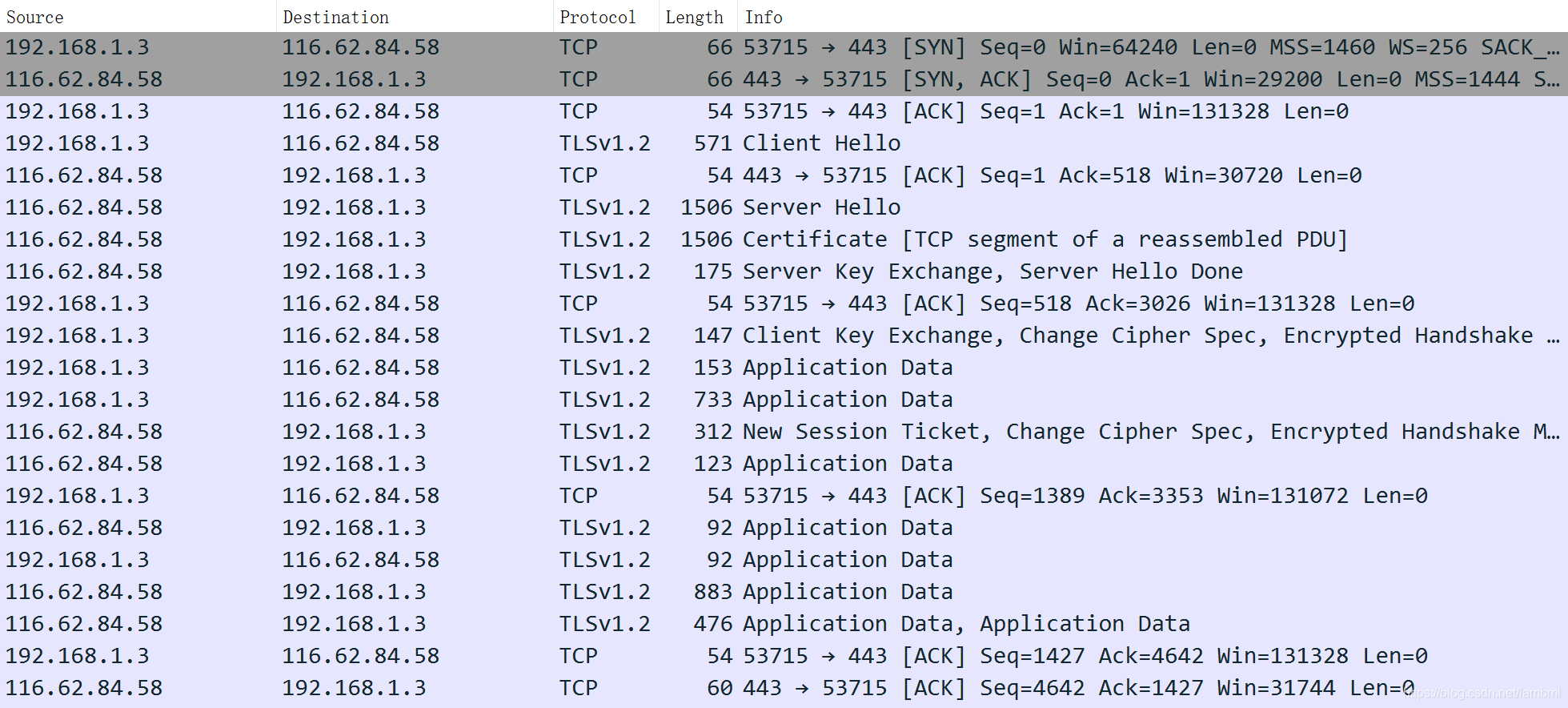1568x708 pixels.
Task: Select the New Session Ticket packet row
Action: [784, 432]
